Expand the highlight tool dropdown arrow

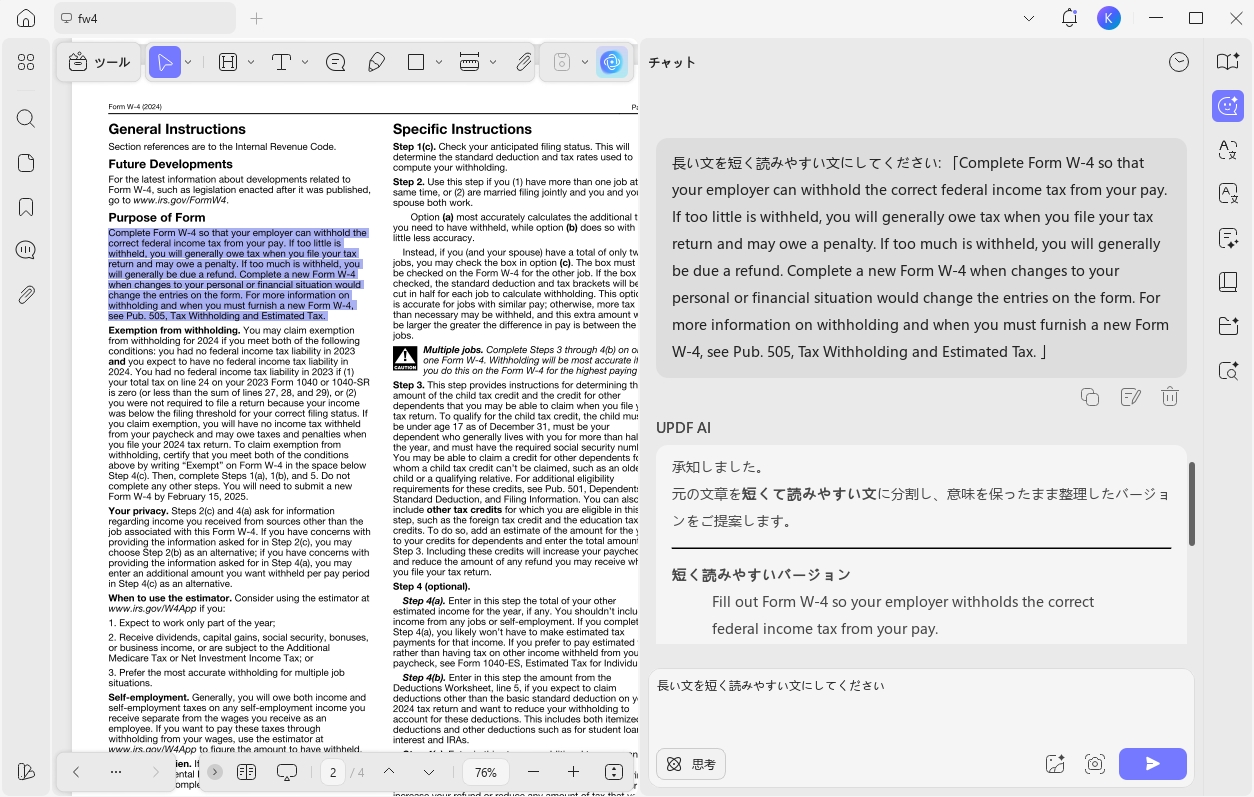coord(250,62)
